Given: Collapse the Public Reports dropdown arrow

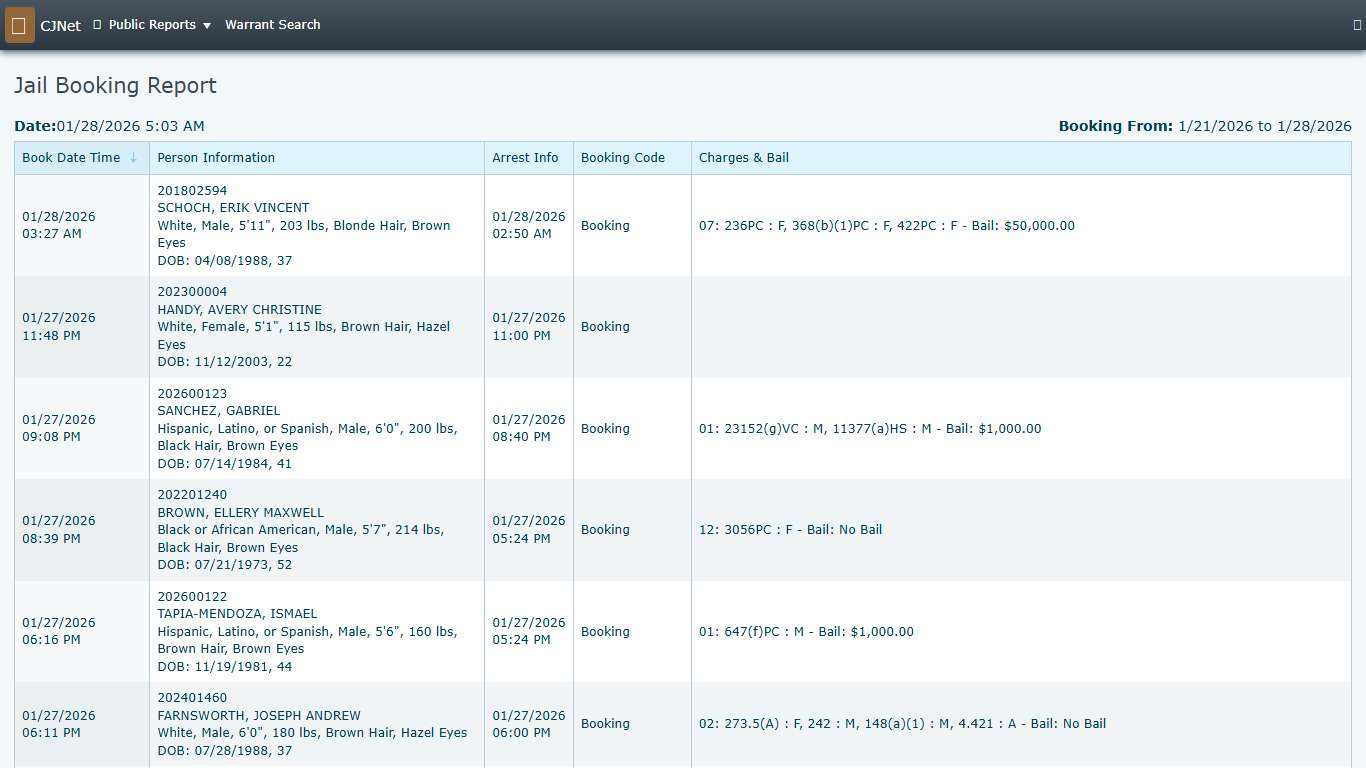Looking at the screenshot, I should (x=207, y=24).
